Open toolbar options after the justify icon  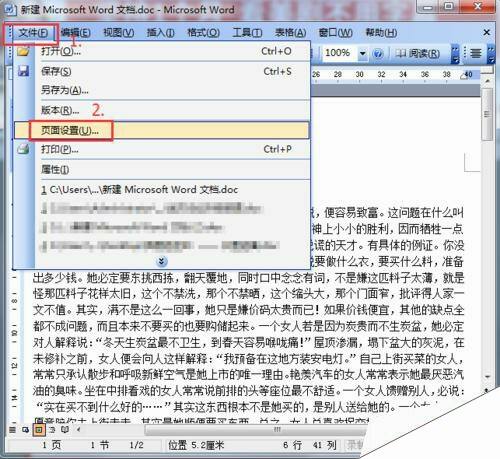pos(491,54)
